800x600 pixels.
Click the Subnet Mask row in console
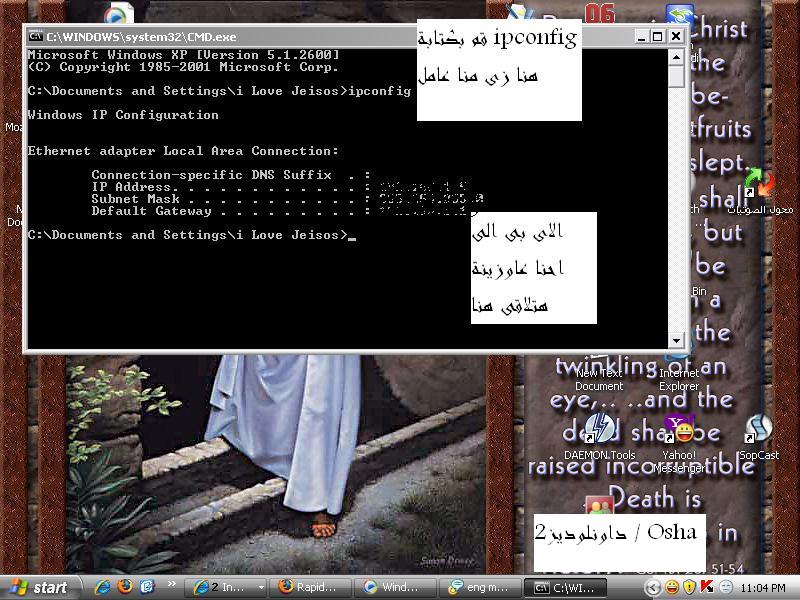click(x=287, y=199)
